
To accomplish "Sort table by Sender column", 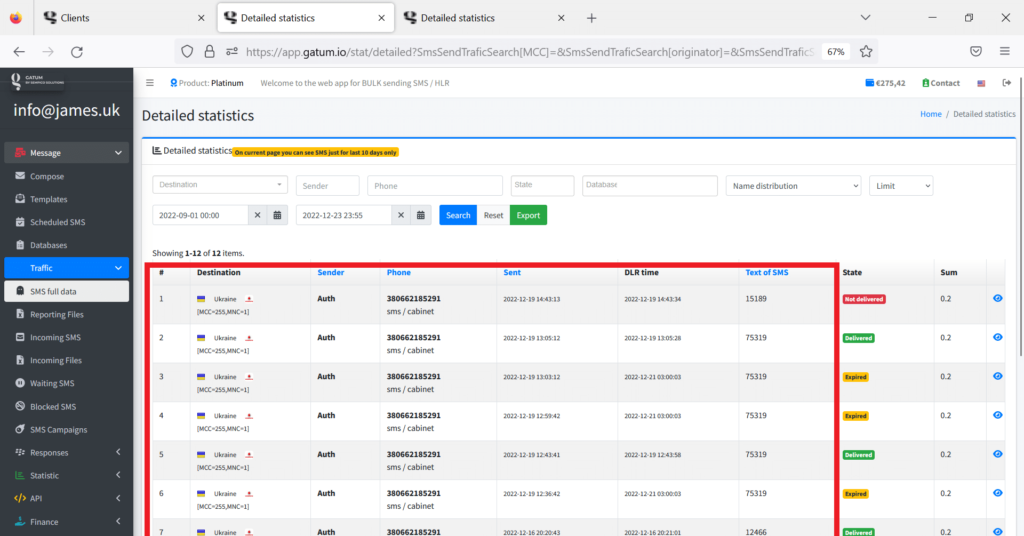I will click(330, 272).
